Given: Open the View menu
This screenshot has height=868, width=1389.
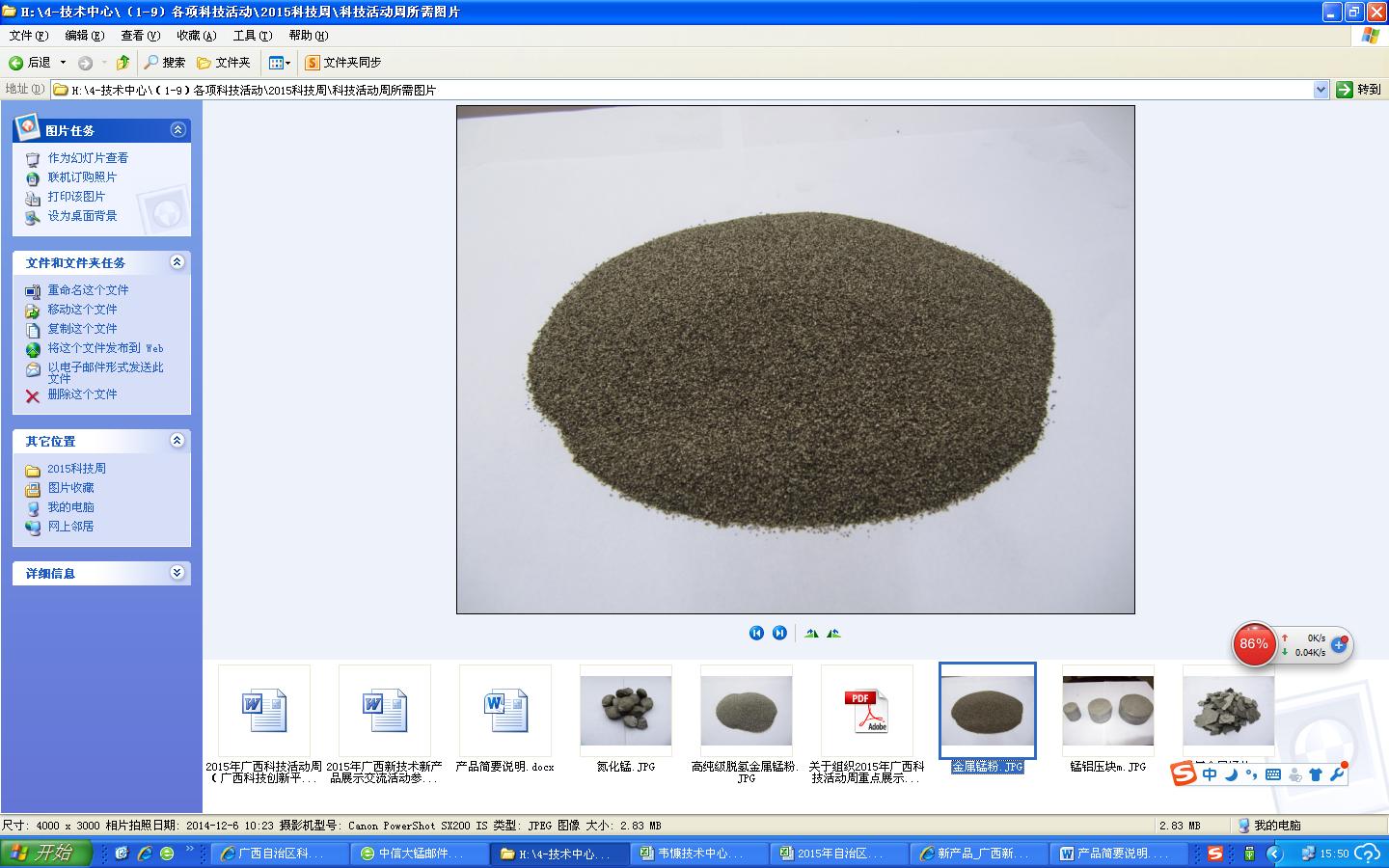Looking at the screenshot, I should (140, 36).
